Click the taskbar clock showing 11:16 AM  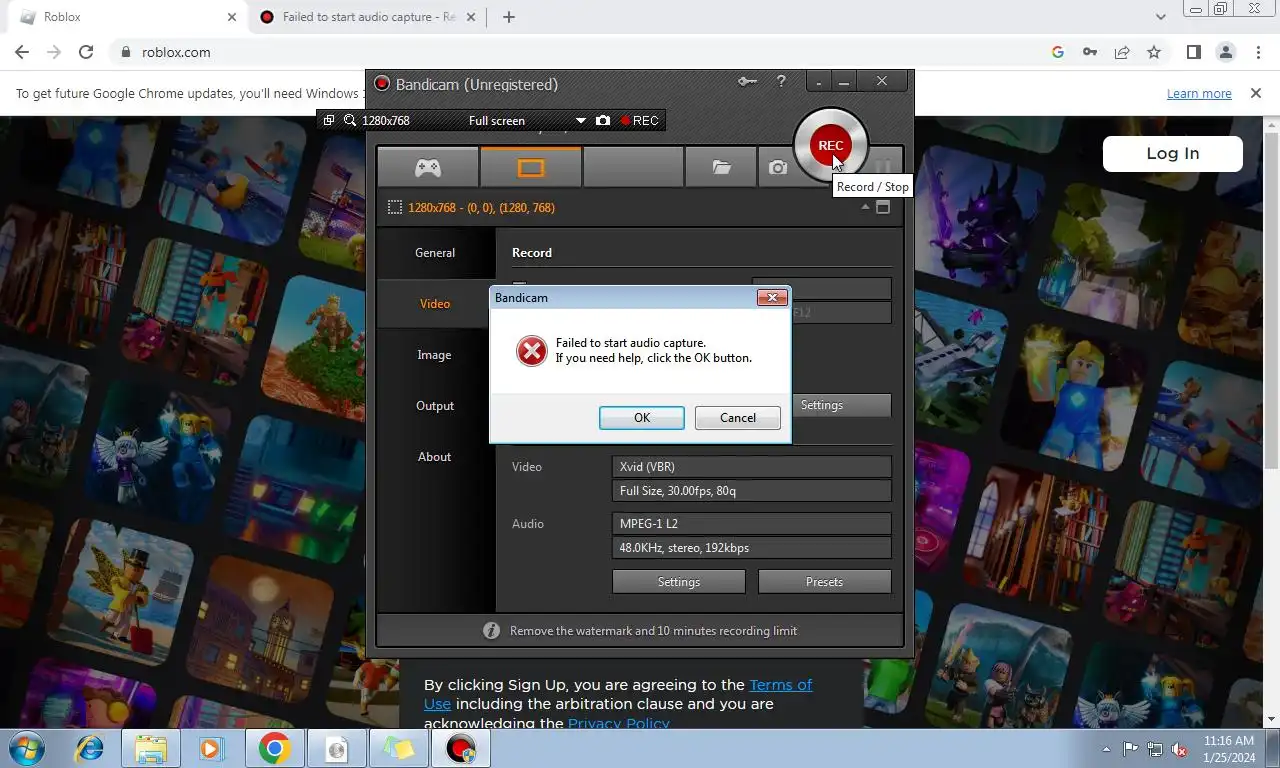pyautogui.click(x=1229, y=749)
